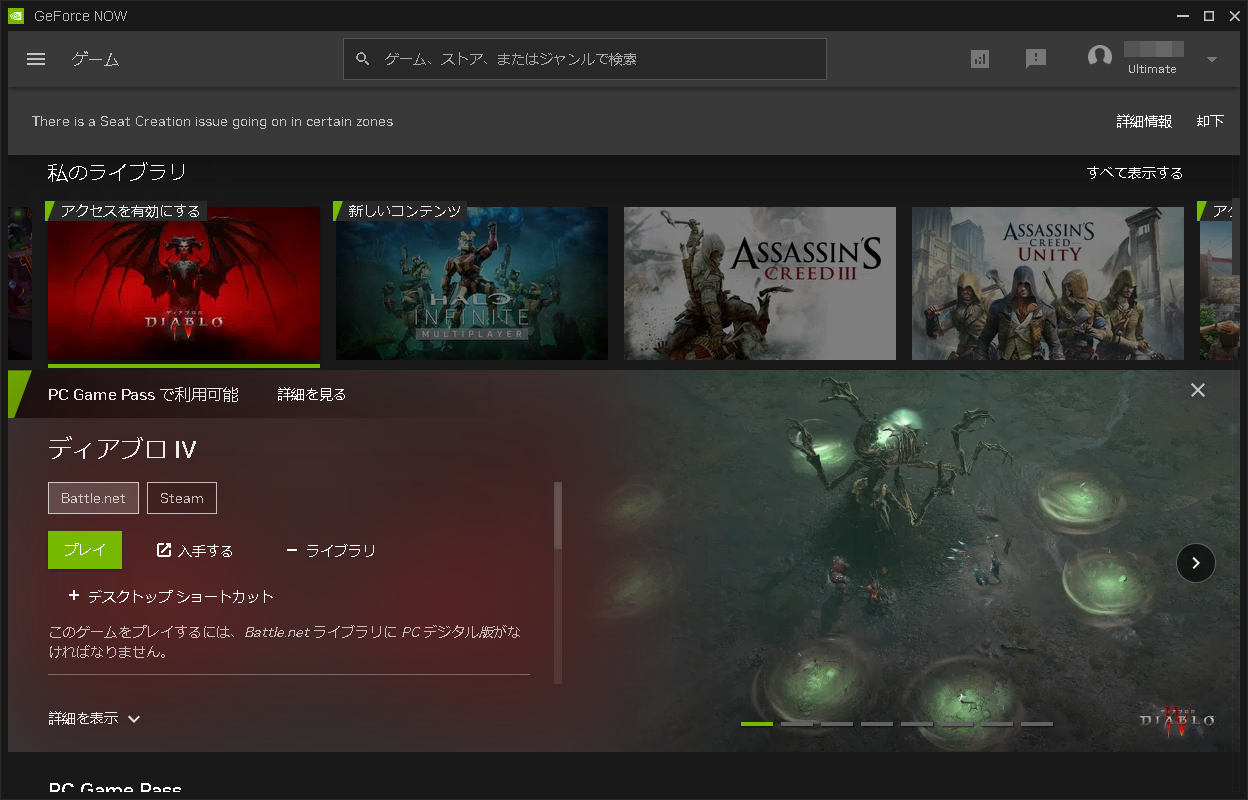Open the navigation hamburger menu
The image size is (1248, 800).
click(x=36, y=59)
